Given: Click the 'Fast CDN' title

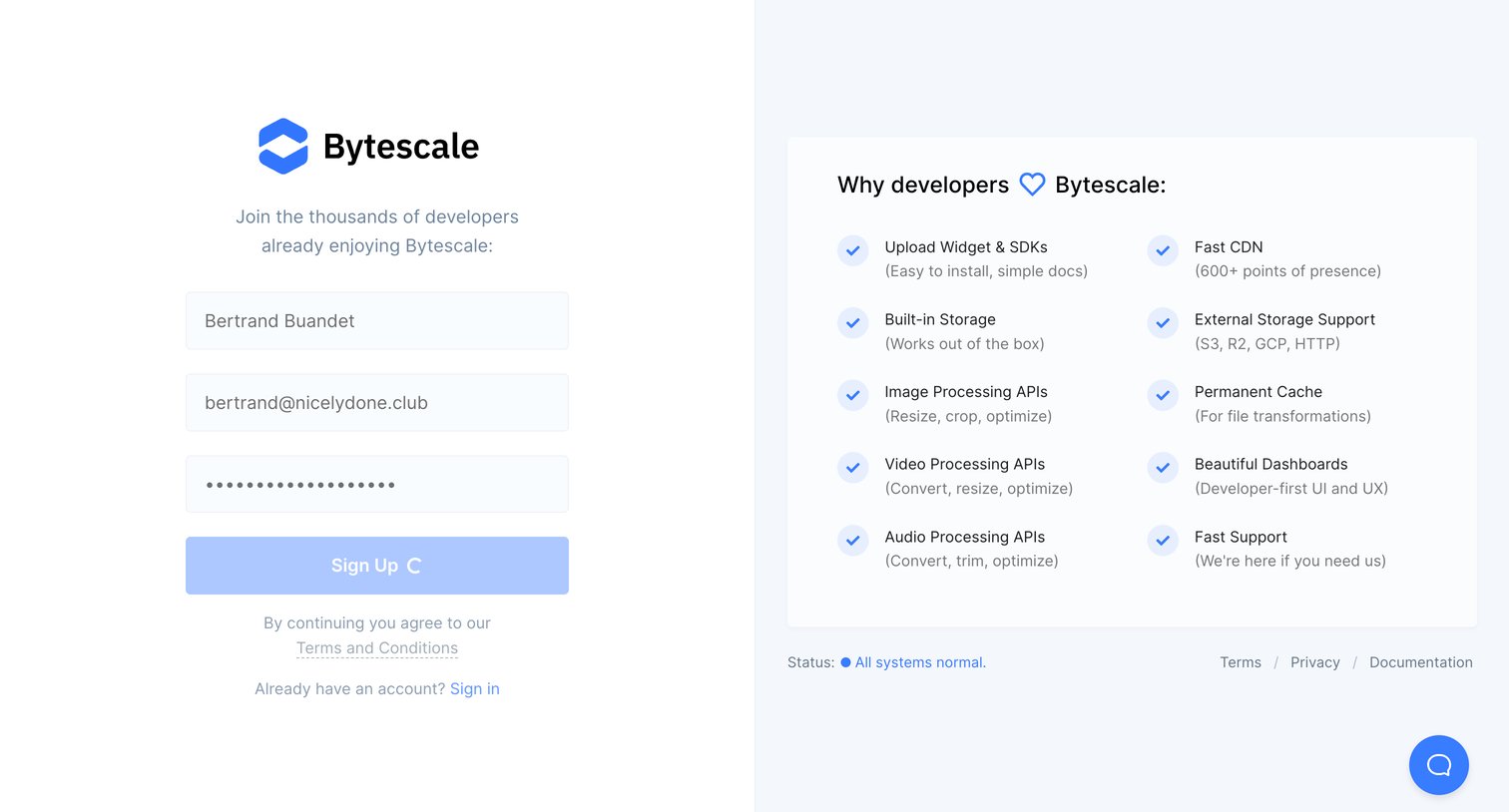Looking at the screenshot, I should pos(1229,247).
